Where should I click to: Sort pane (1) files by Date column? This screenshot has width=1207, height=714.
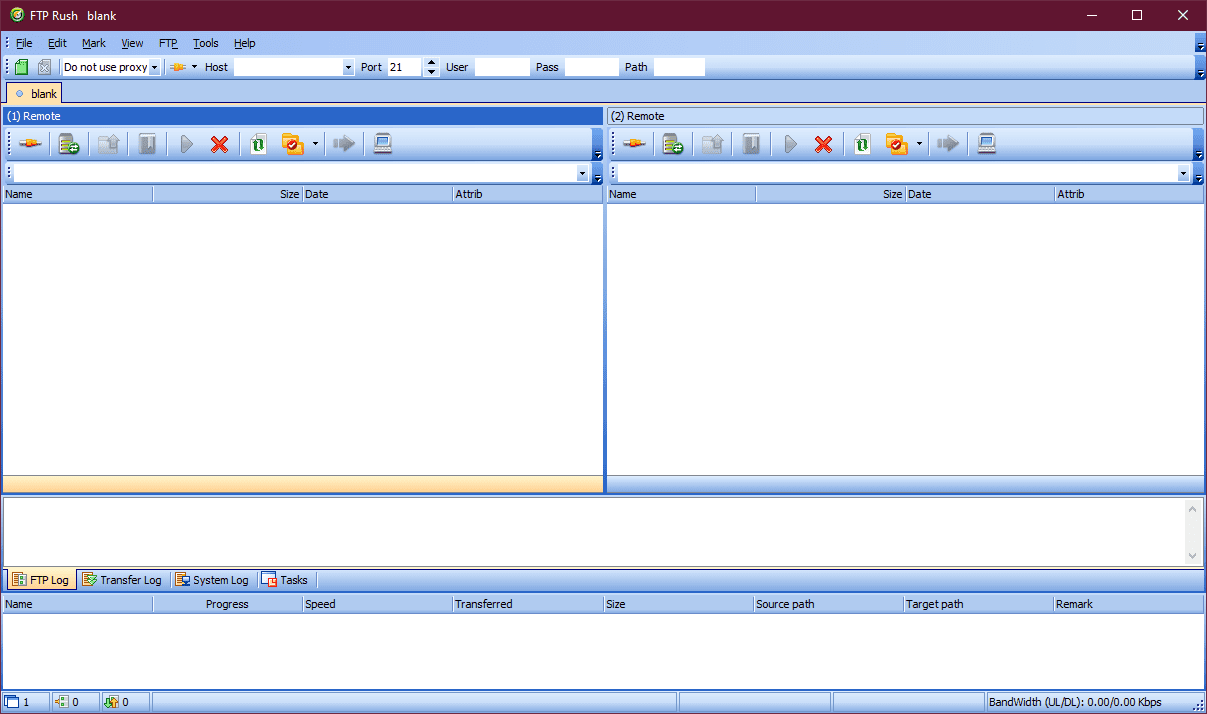(377, 194)
